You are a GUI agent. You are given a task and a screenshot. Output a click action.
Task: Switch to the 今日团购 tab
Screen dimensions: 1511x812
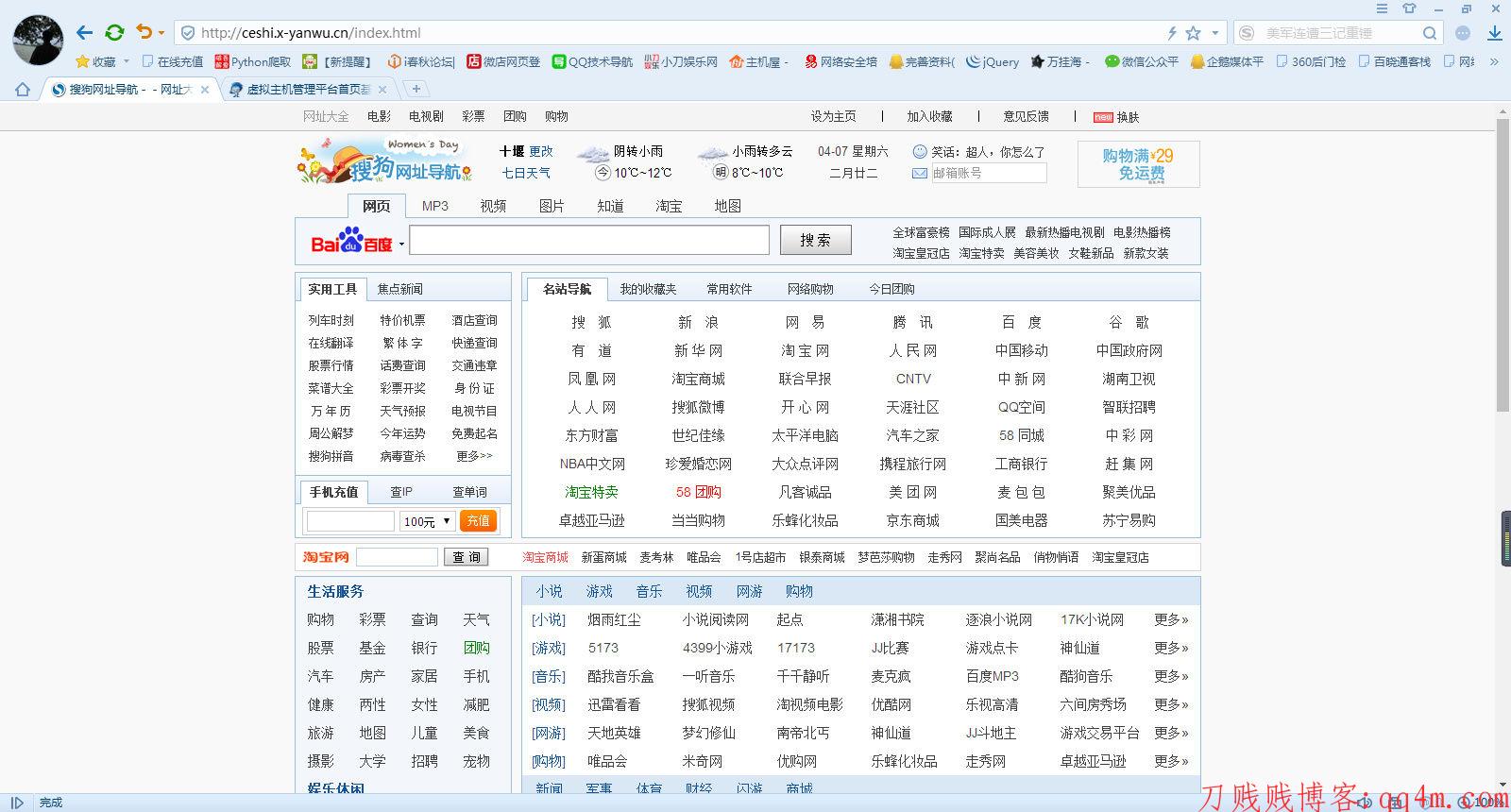(x=891, y=289)
